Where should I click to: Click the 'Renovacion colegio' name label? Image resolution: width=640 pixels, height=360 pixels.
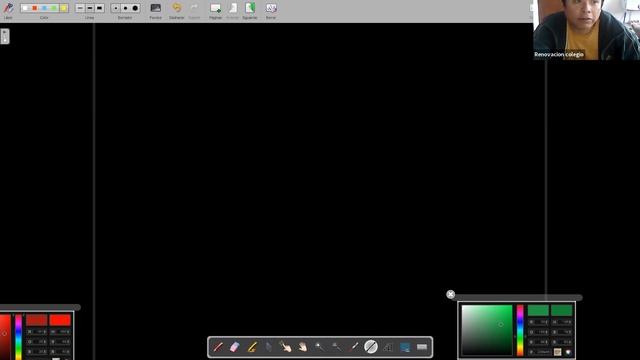tap(559, 54)
